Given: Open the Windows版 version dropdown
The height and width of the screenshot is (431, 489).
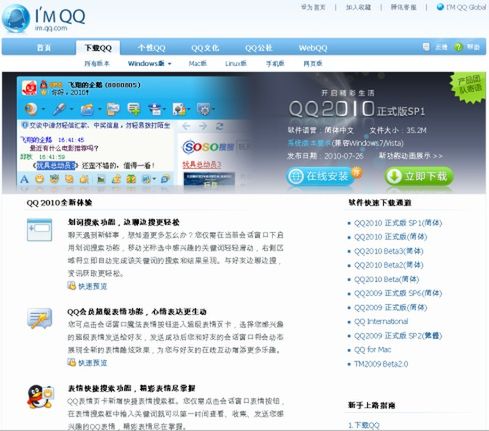Looking at the screenshot, I should point(149,63).
